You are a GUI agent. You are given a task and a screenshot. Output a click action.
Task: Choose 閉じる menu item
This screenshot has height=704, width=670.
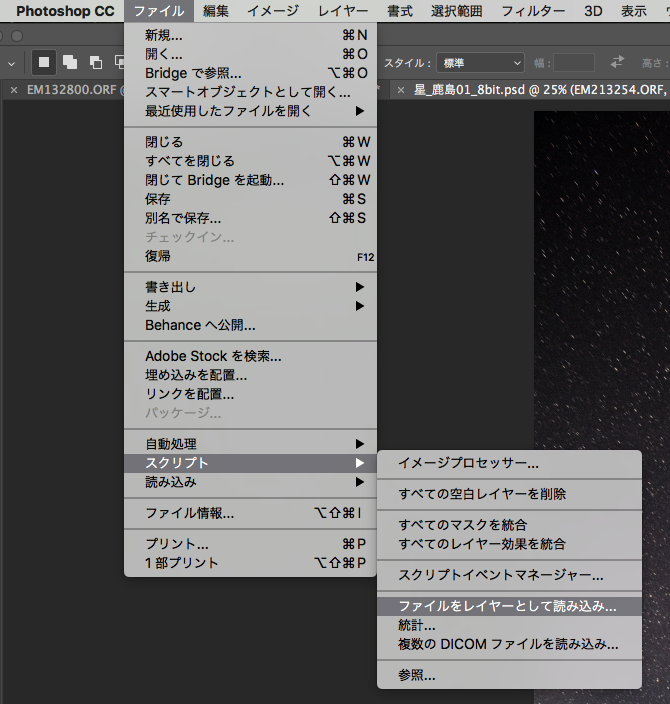tap(250, 142)
